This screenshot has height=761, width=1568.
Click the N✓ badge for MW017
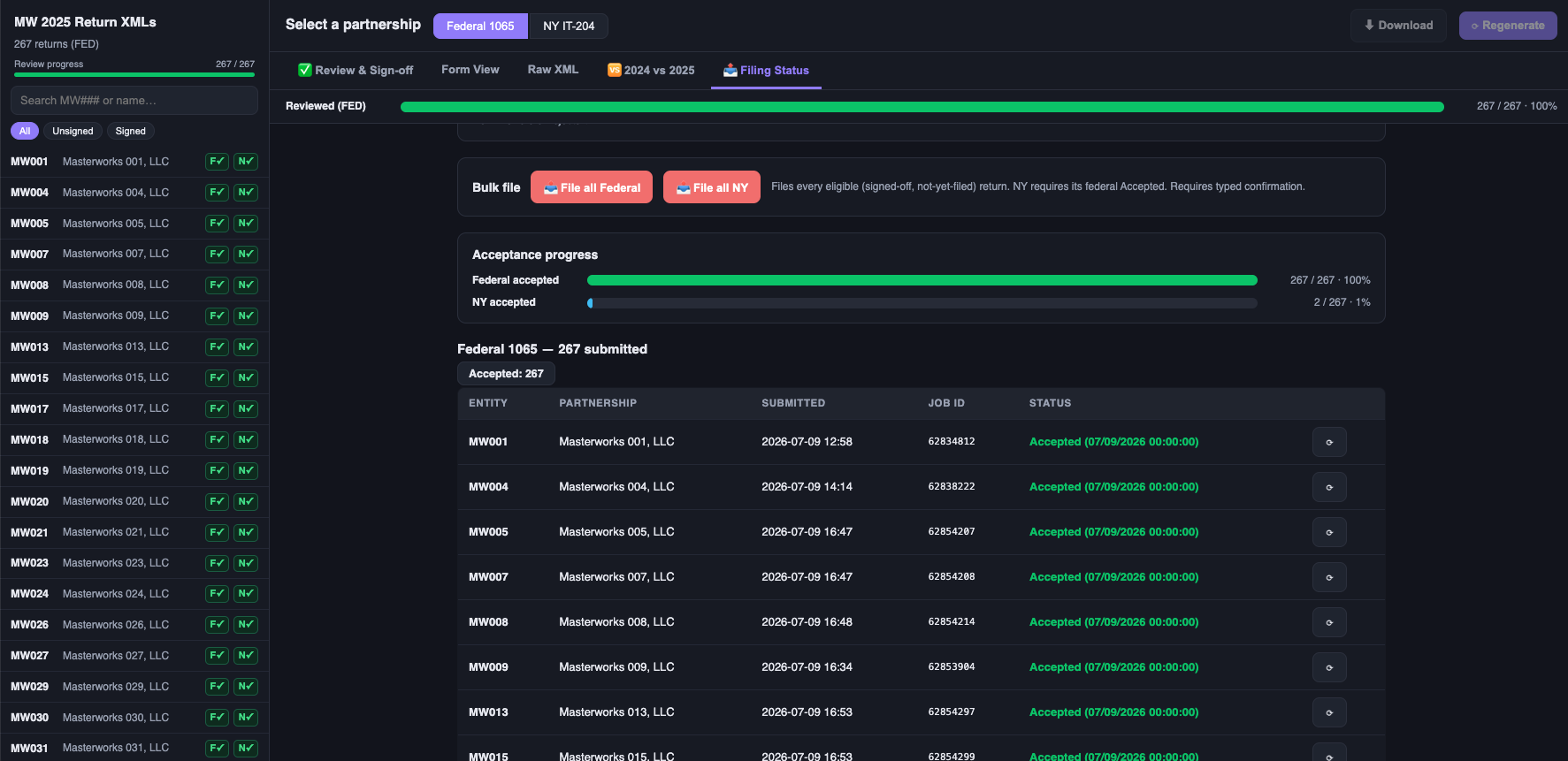(x=246, y=409)
